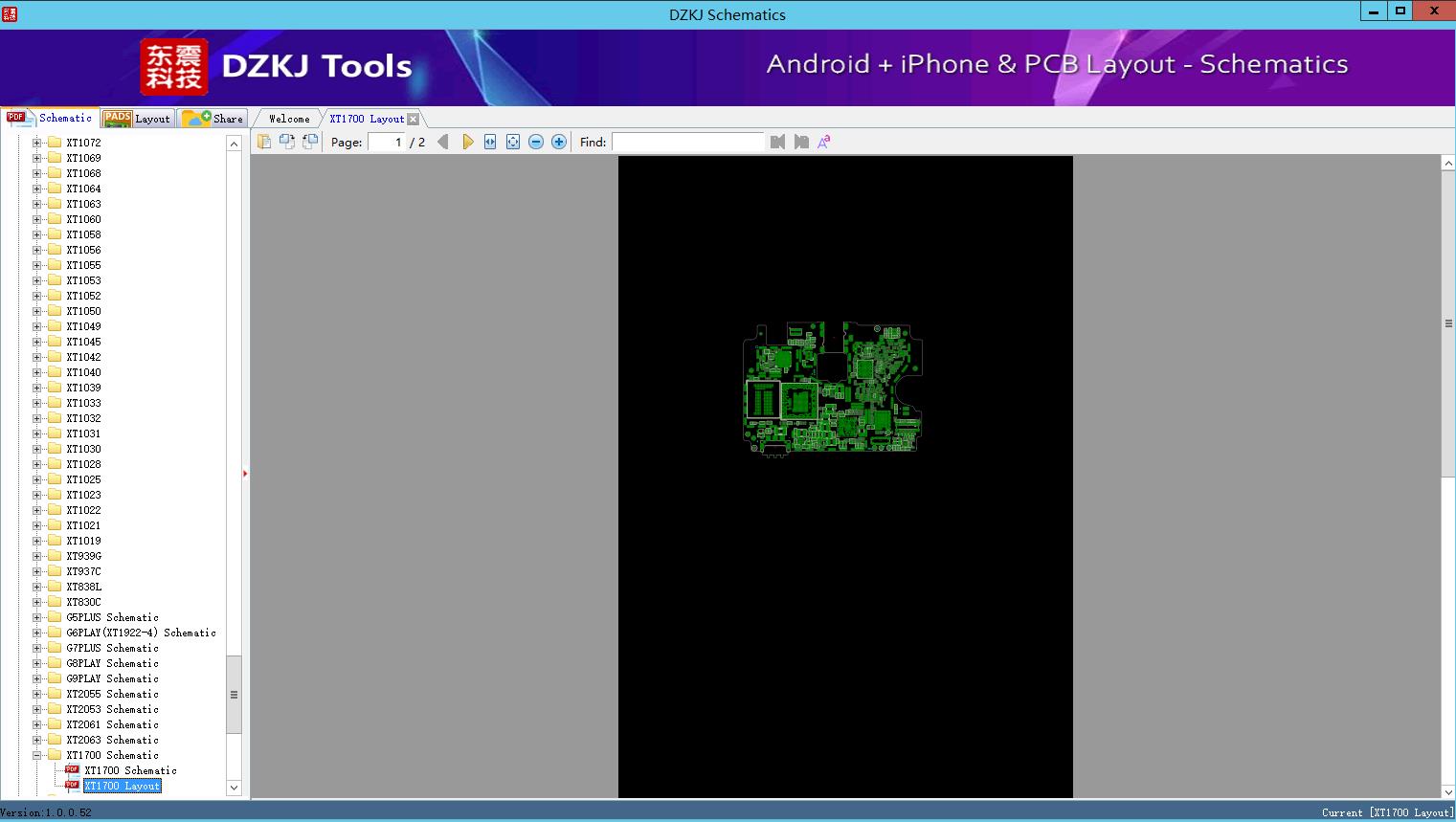This screenshot has width=1456, height=822.
Task: Select the XT2055 Schematic folder
Action: click(112, 694)
